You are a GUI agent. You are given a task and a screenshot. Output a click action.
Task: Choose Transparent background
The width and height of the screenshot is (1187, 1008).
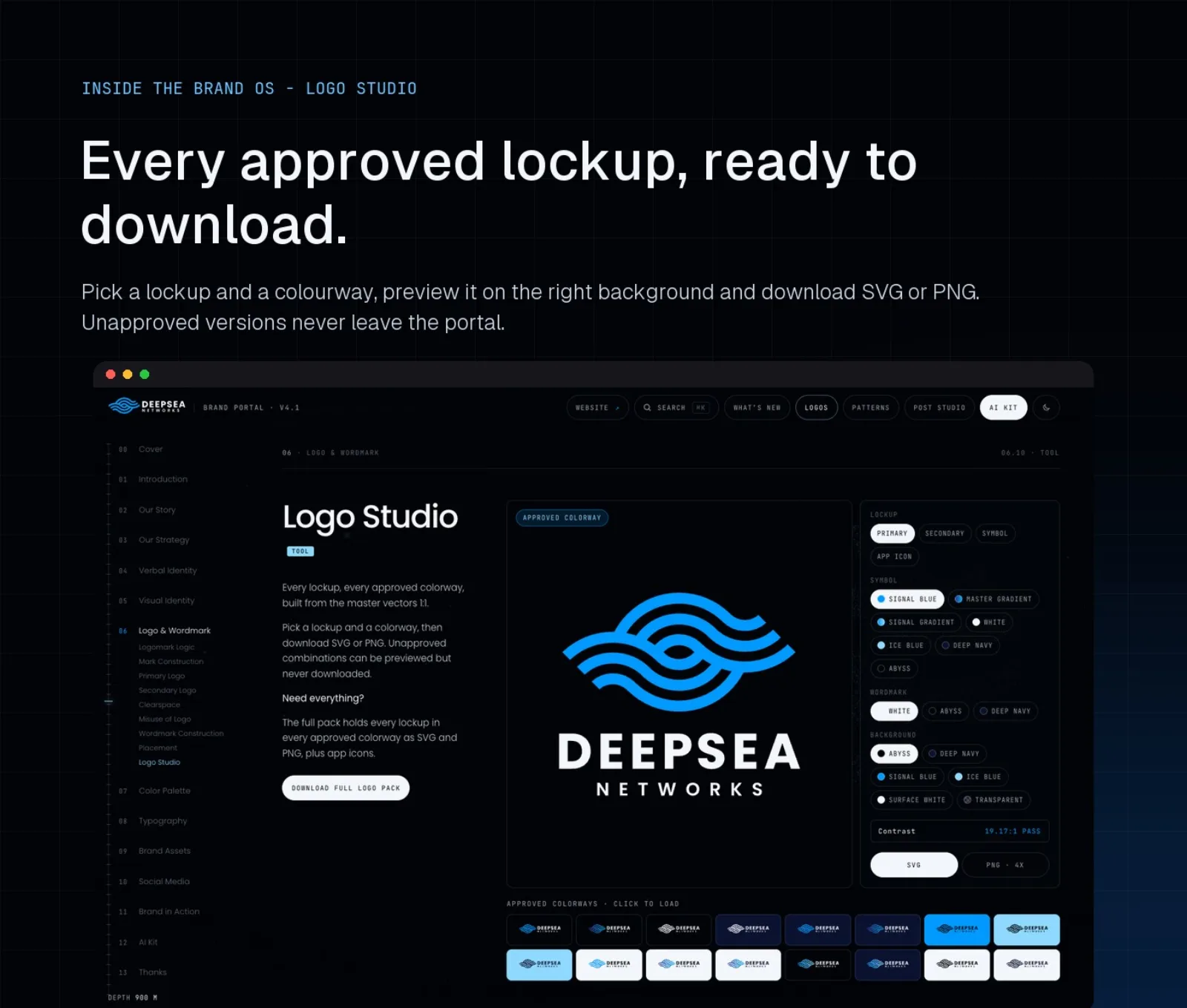click(993, 800)
